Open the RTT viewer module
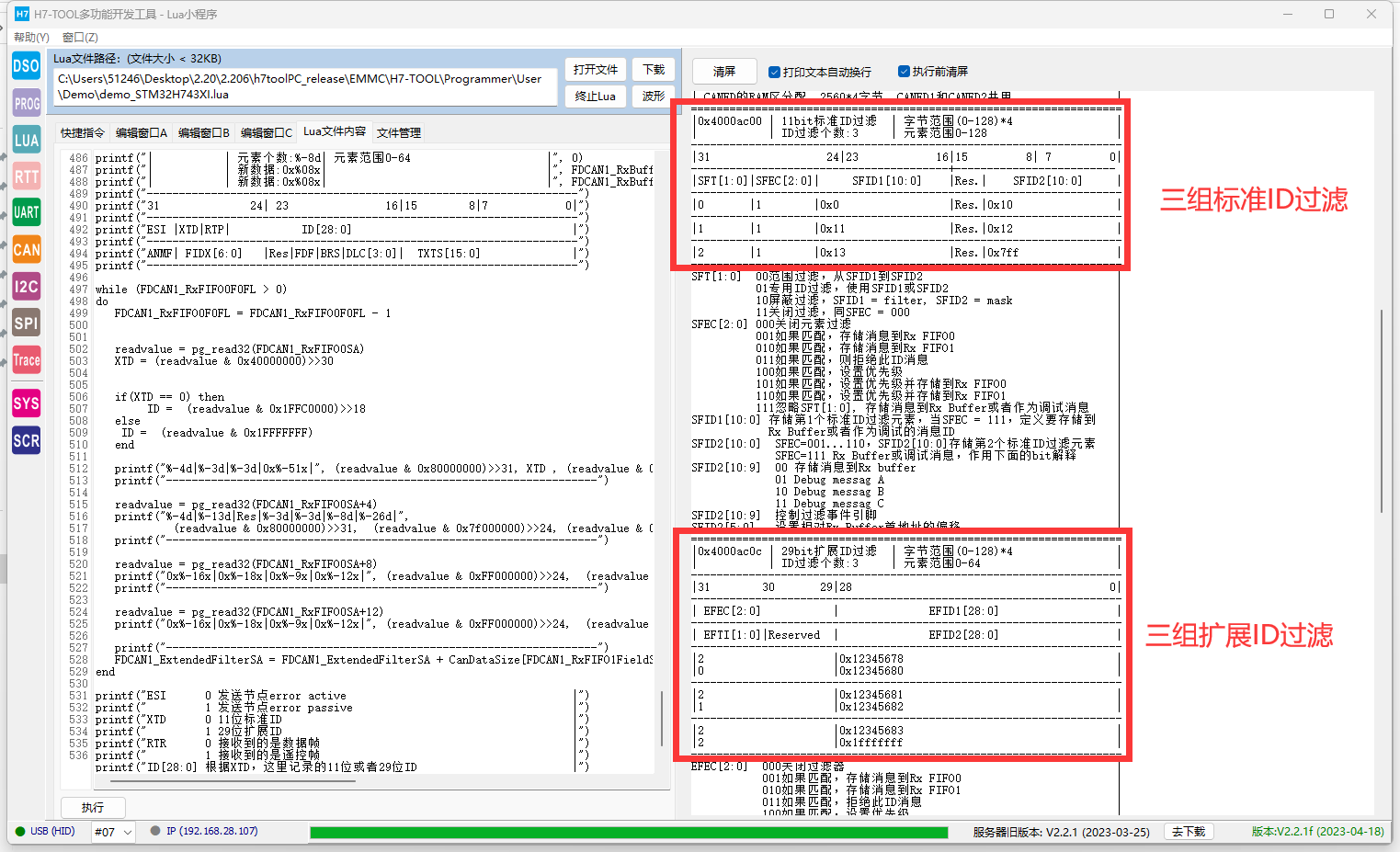Image resolution: width=1400 pixels, height=852 pixels. point(27,176)
